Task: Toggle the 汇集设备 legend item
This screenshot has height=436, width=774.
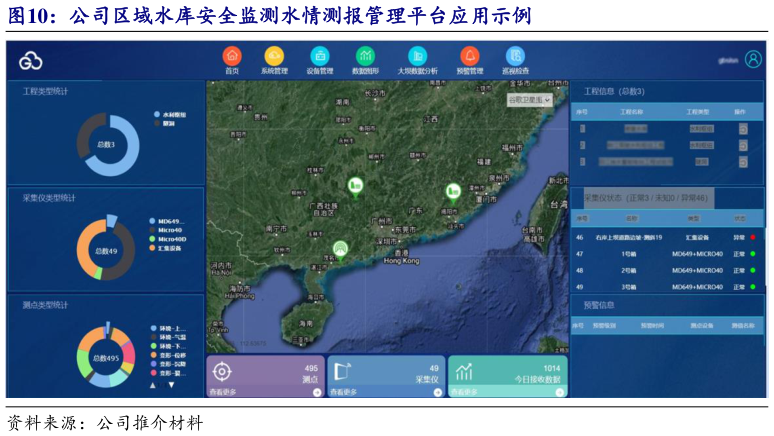Action: pyautogui.click(x=165, y=248)
